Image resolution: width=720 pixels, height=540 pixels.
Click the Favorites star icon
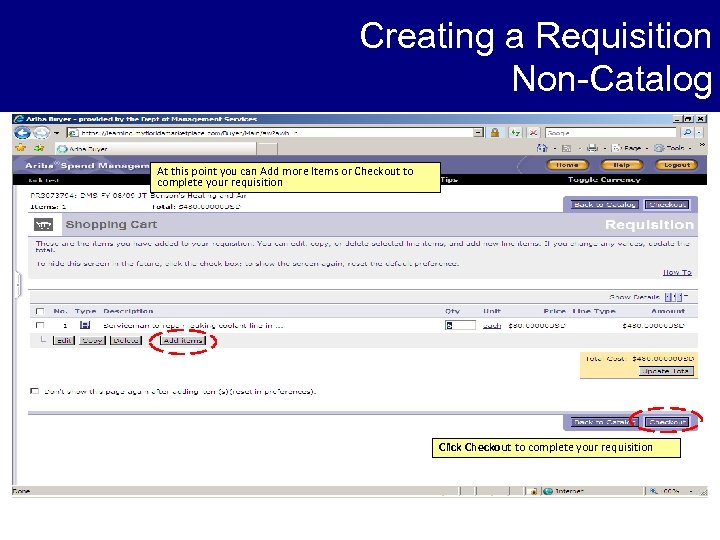21,148
